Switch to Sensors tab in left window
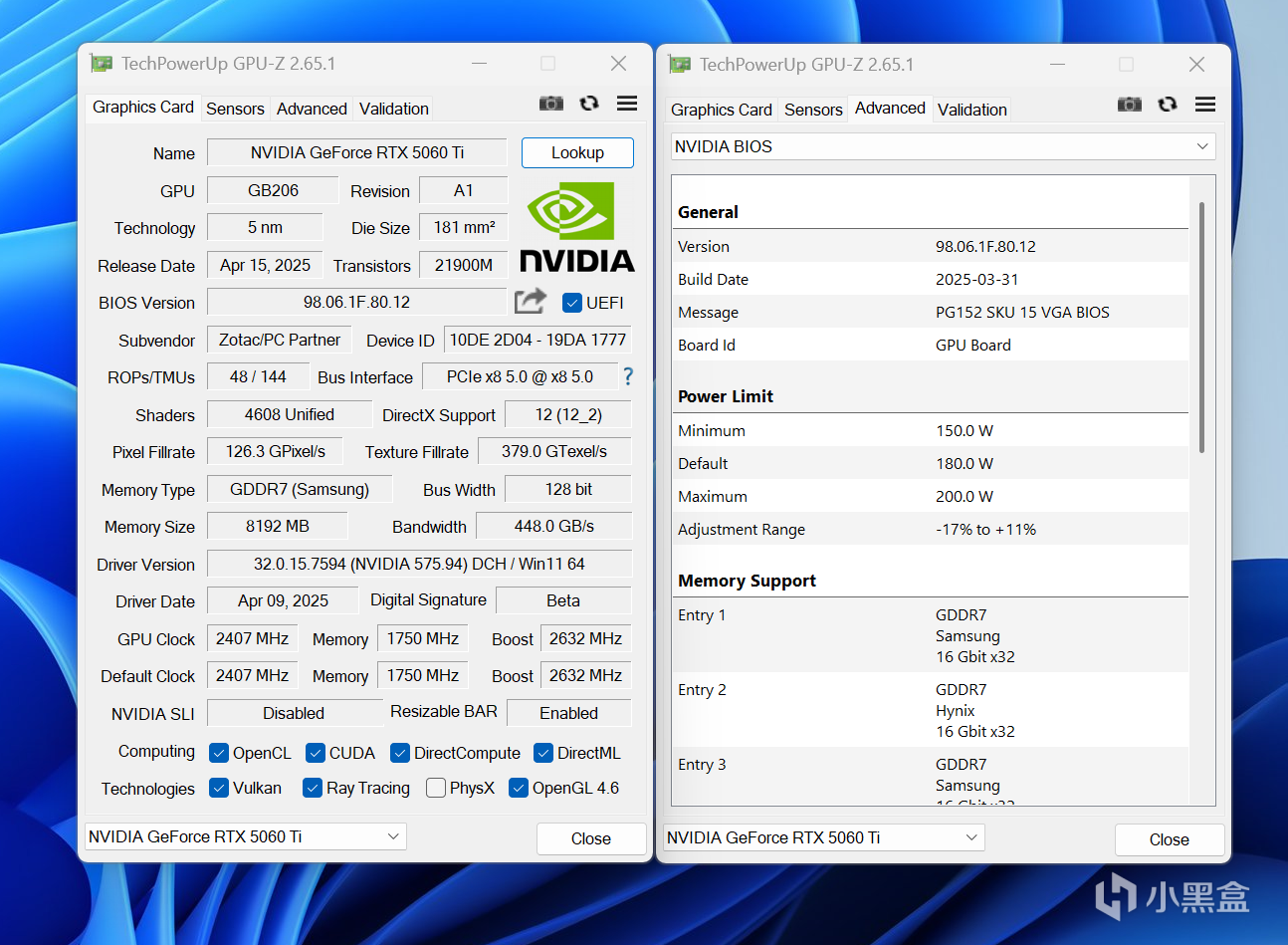Image resolution: width=1288 pixels, height=945 pixels. point(235,109)
